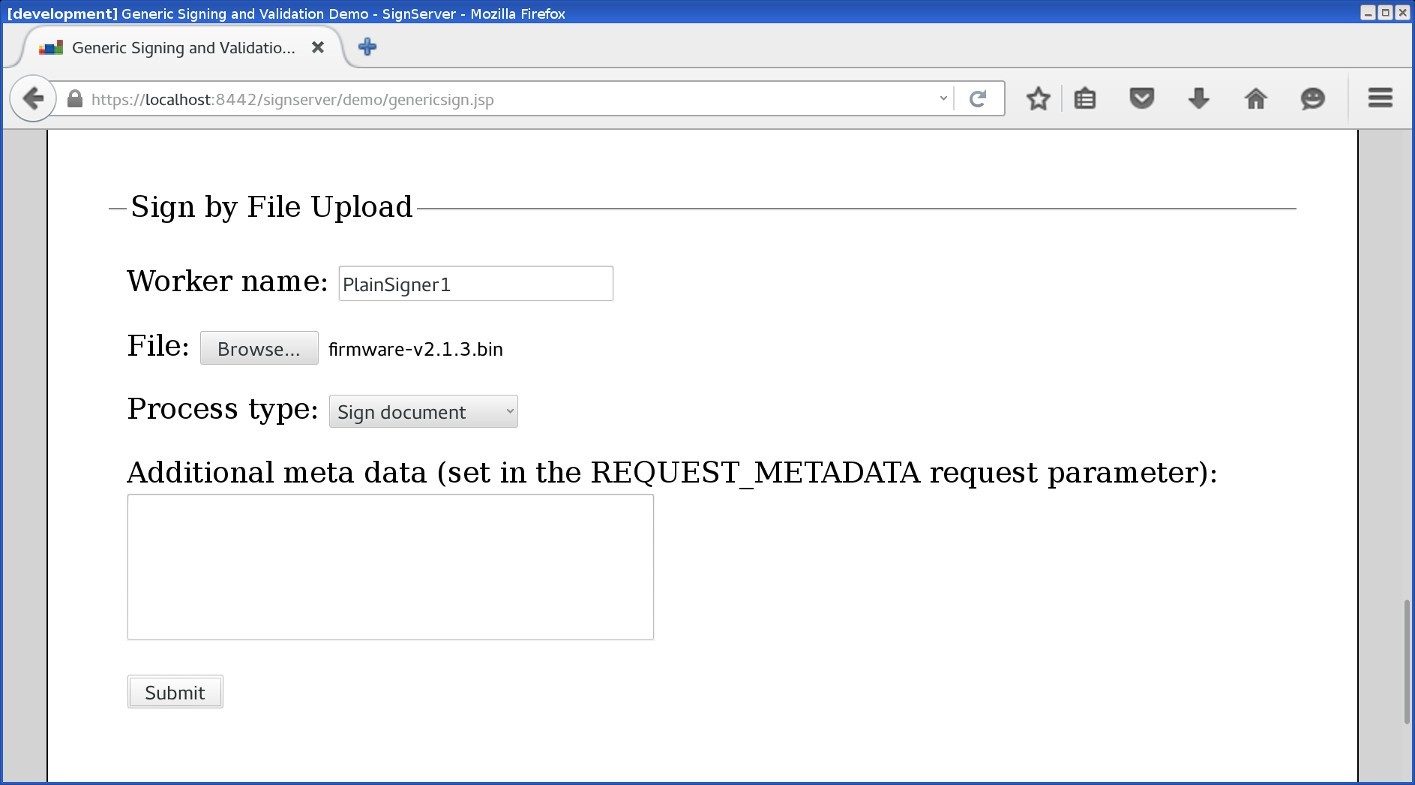1415x785 pixels.
Task: Open the Process type dropdown
Action: [422, 411]
